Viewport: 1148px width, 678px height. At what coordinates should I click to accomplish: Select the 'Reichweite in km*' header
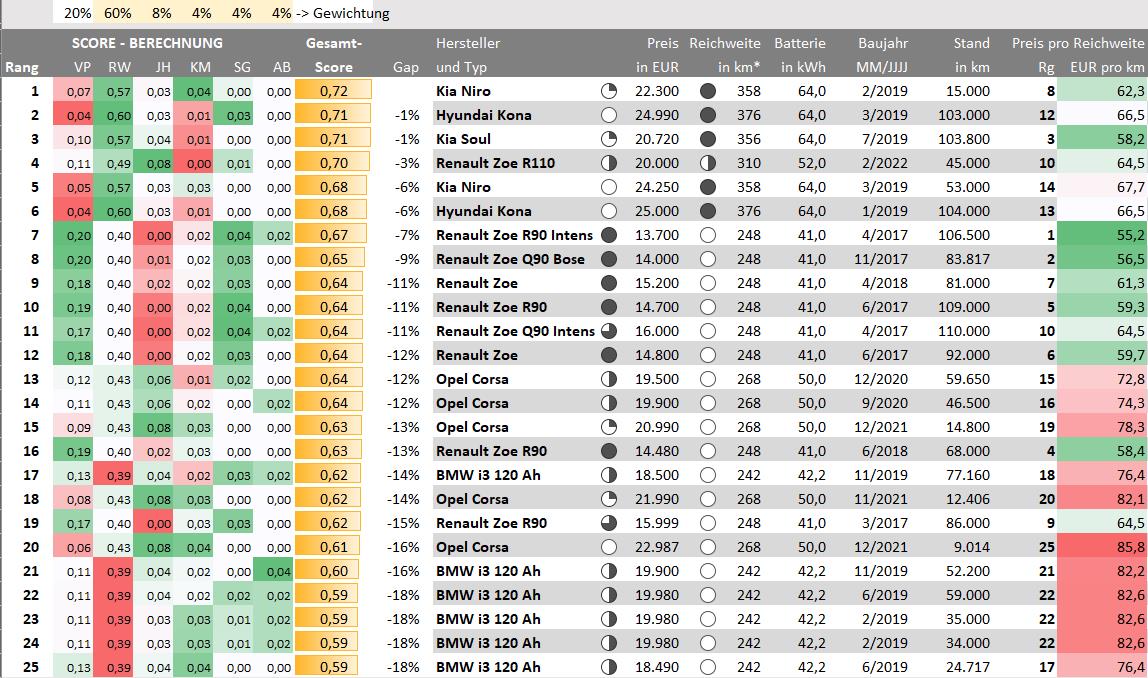pos(725,55)
